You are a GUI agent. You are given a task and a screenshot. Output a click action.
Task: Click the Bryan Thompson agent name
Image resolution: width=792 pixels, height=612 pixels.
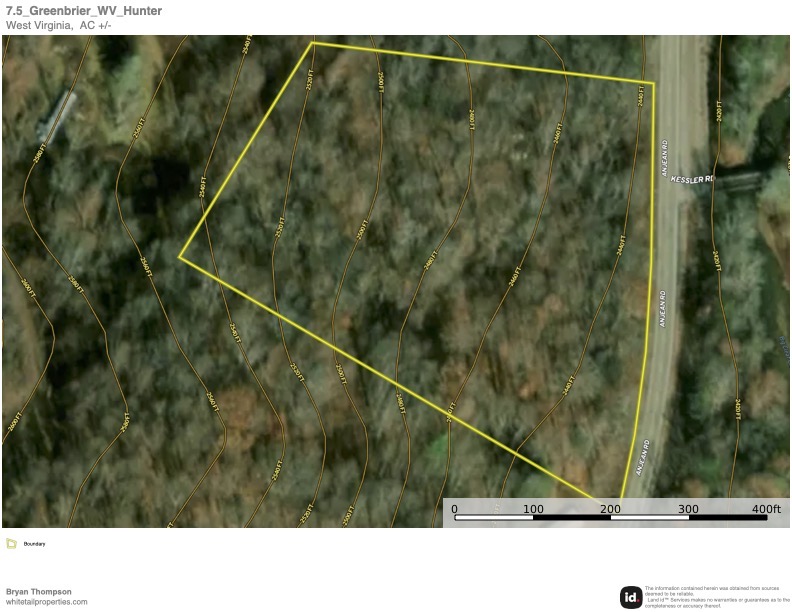point(38,592)
